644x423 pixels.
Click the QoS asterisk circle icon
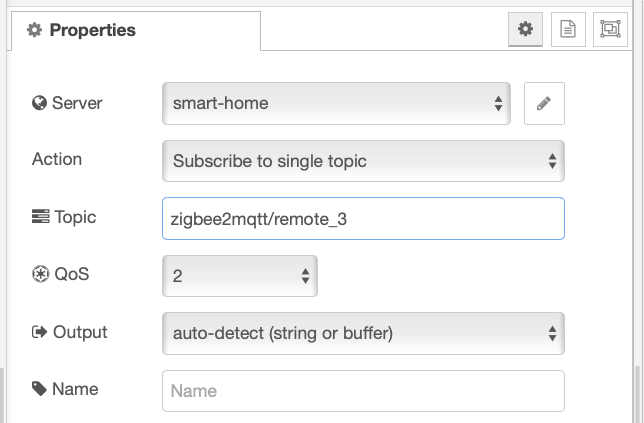point(40,274)
